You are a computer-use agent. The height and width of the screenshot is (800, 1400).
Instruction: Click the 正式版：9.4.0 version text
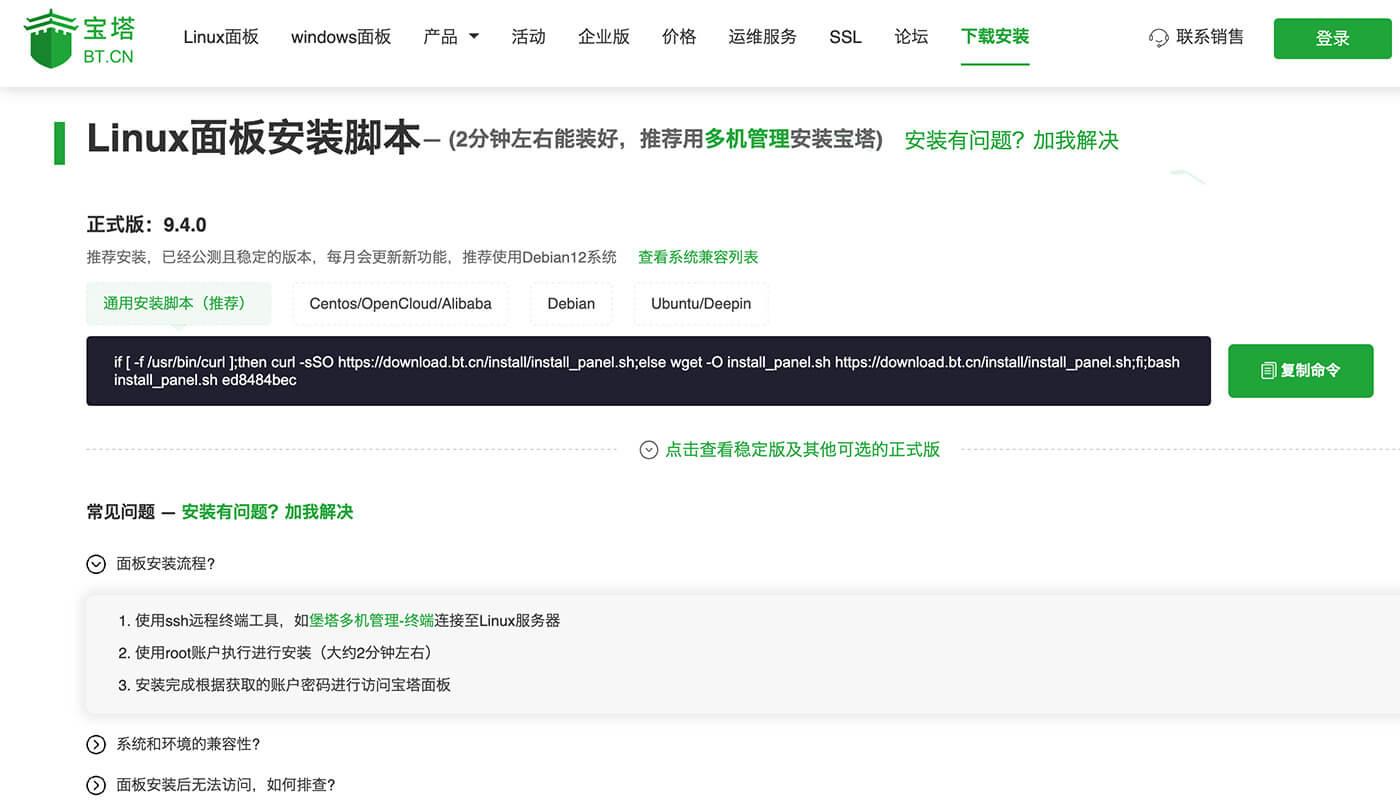point(147,224)
